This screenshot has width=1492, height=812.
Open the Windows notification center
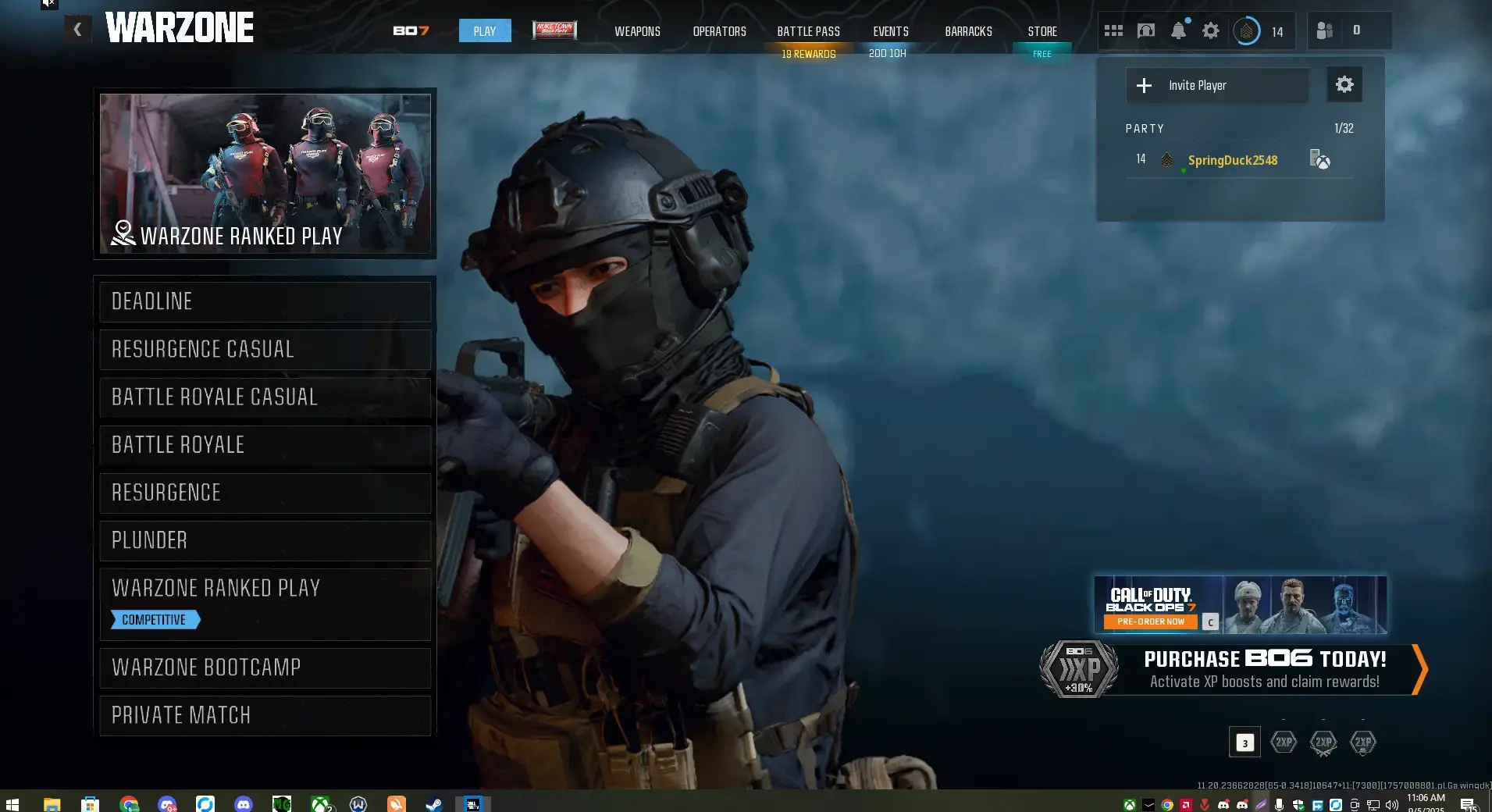1469,805
